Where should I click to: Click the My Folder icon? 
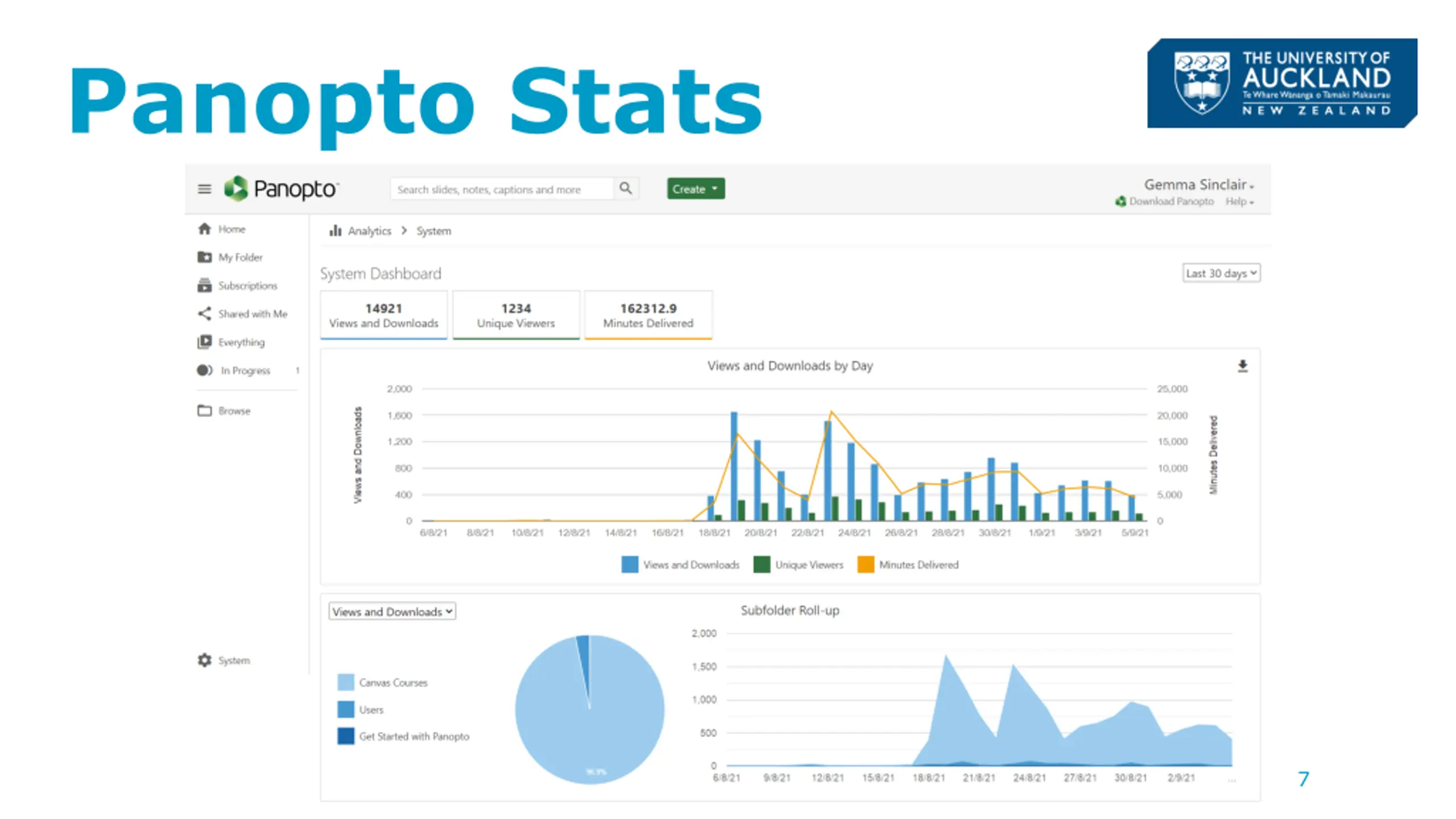(x=204, y=257)
